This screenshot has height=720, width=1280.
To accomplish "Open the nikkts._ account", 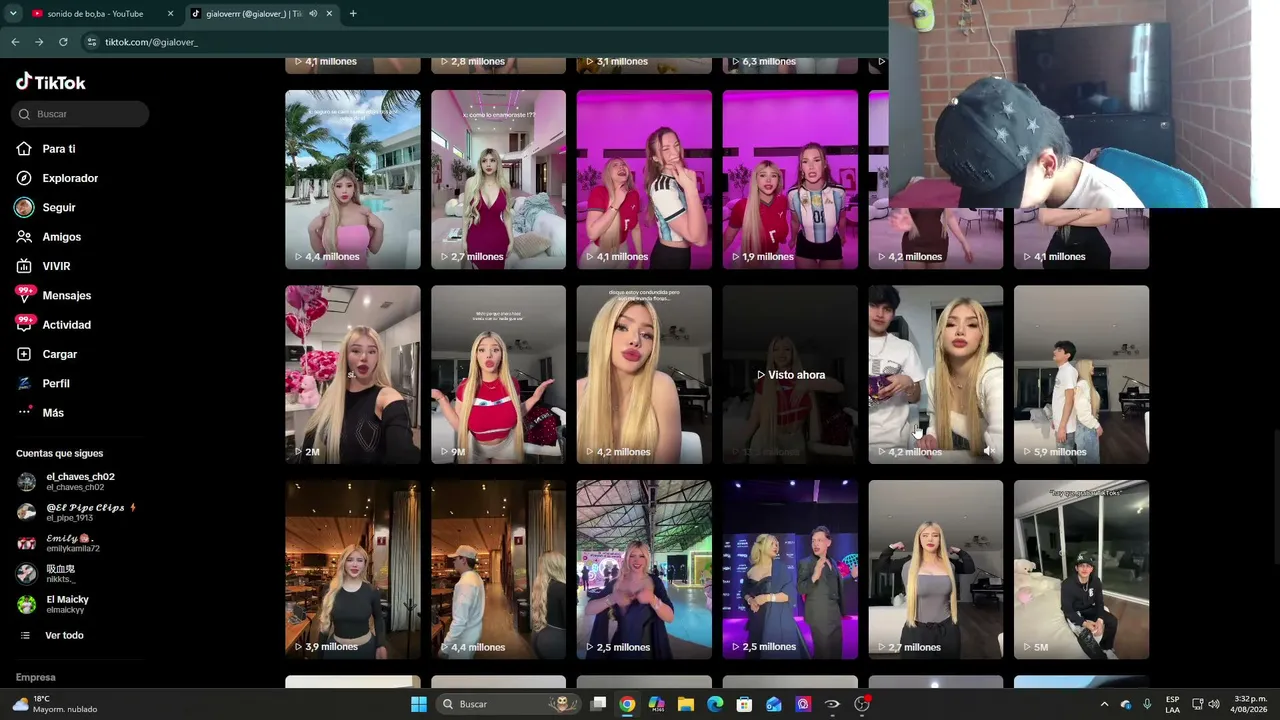I will pyautogui.click(x=46, y=574).
